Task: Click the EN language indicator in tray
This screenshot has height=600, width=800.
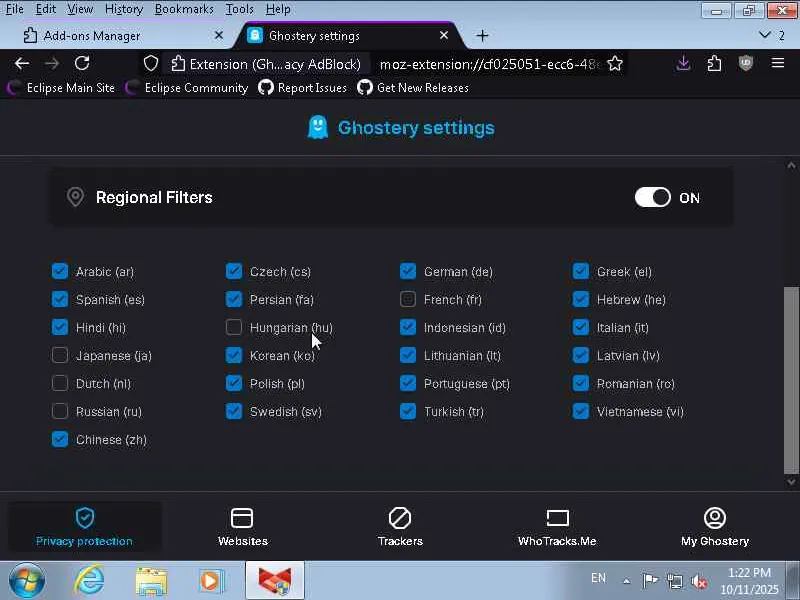Action: pyautogui.click(x=598, y=578)
